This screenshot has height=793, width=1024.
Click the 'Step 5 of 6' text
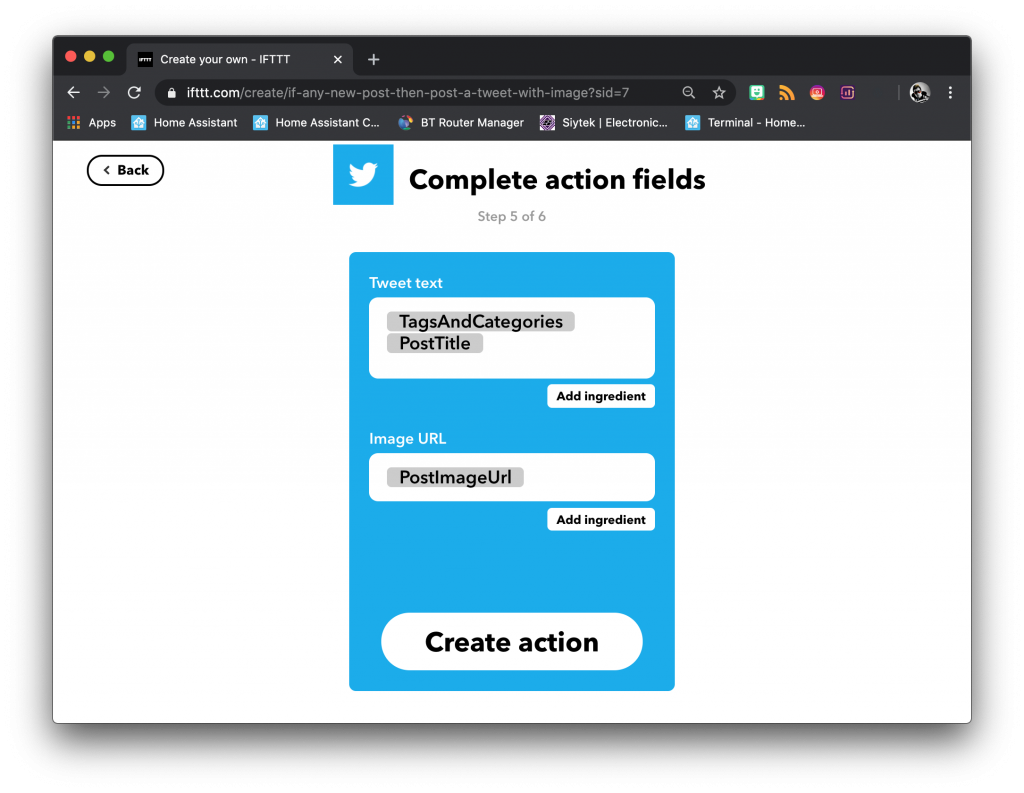point(511,216)
